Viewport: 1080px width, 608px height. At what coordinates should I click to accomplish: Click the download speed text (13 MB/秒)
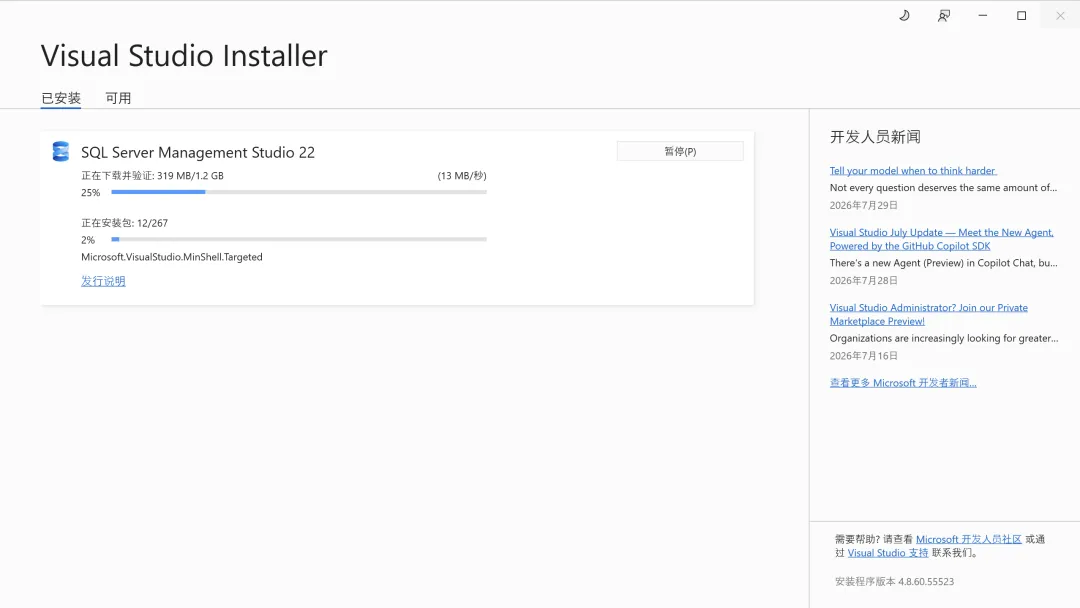461,176
